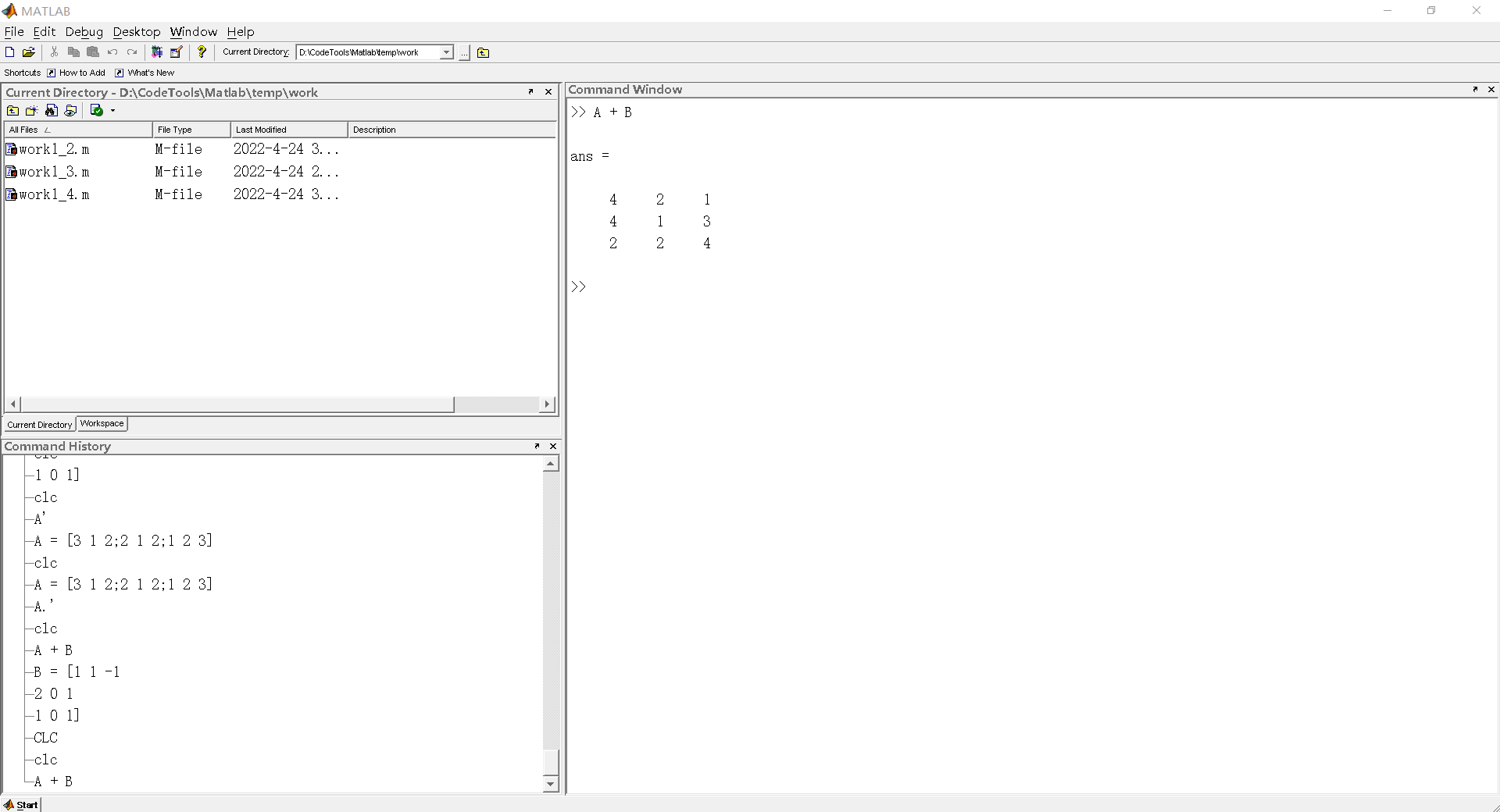1500x812 pixels.
Task: Undock the Command Window
Action: 1475,89
